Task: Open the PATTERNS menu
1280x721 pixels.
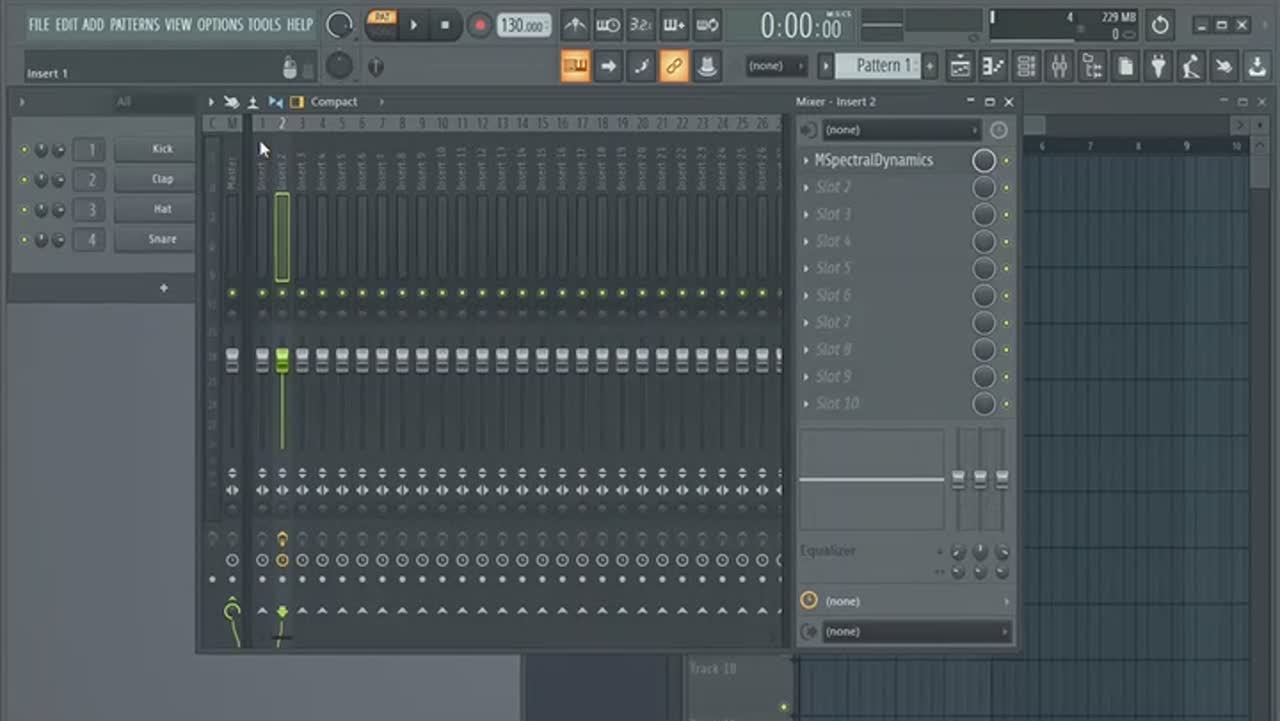Action: pyautogui.click(x=134, y=24)
